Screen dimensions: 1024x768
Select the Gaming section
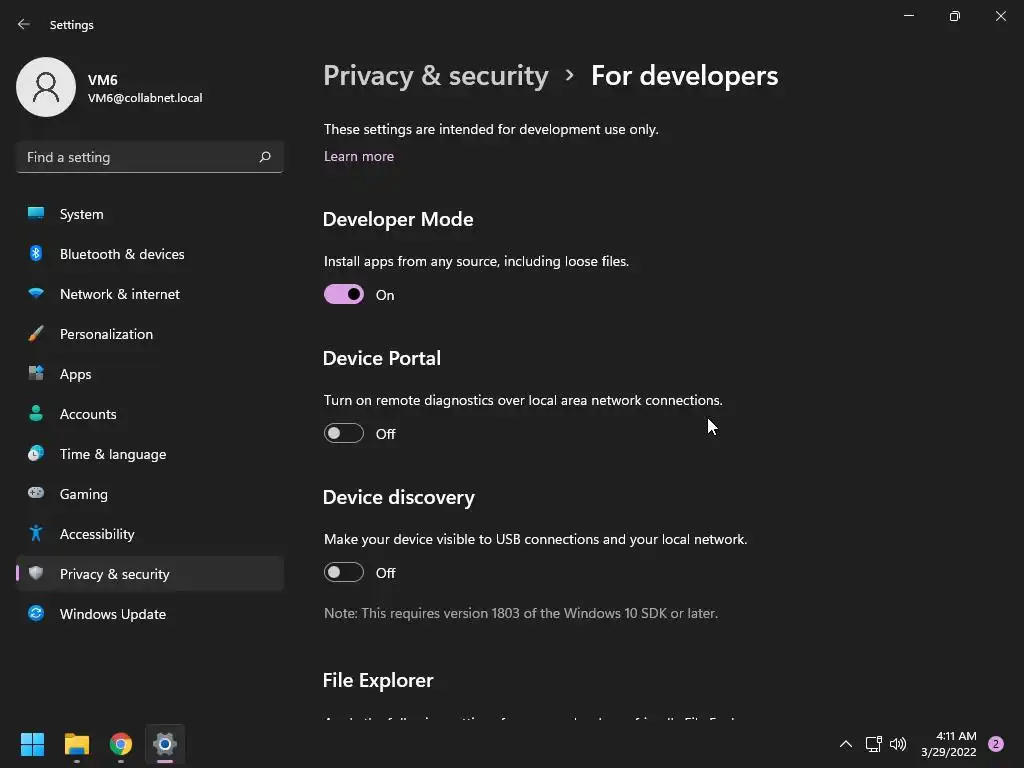pos(83,494)
